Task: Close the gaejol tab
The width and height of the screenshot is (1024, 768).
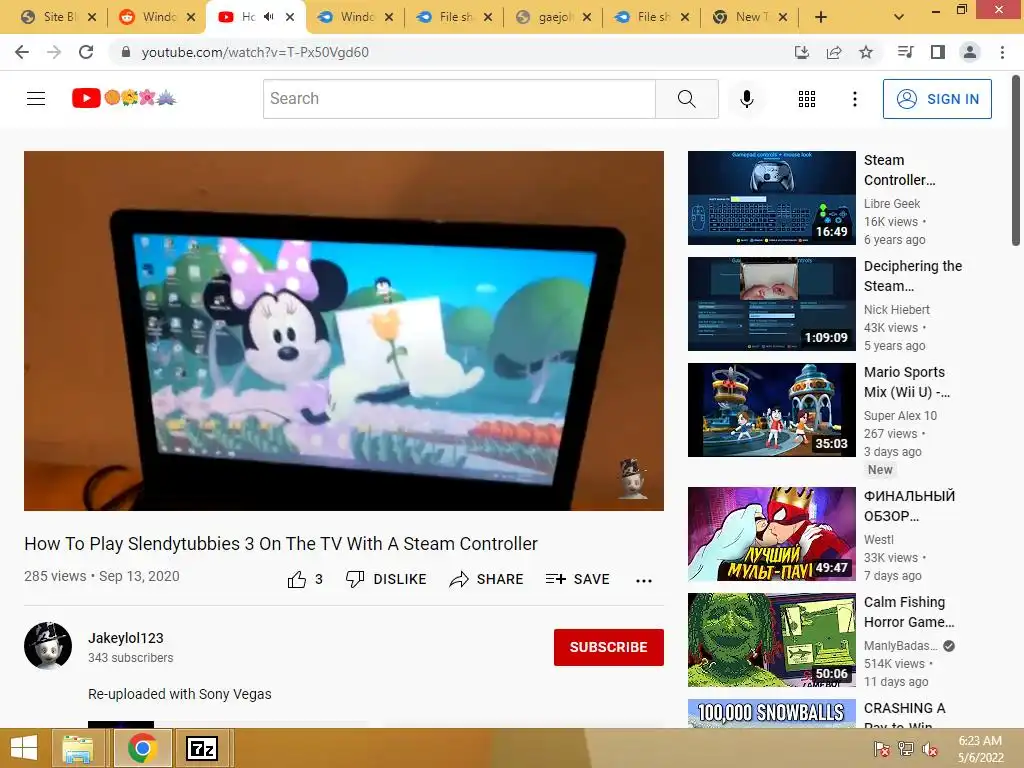Action: click(586, 18)
